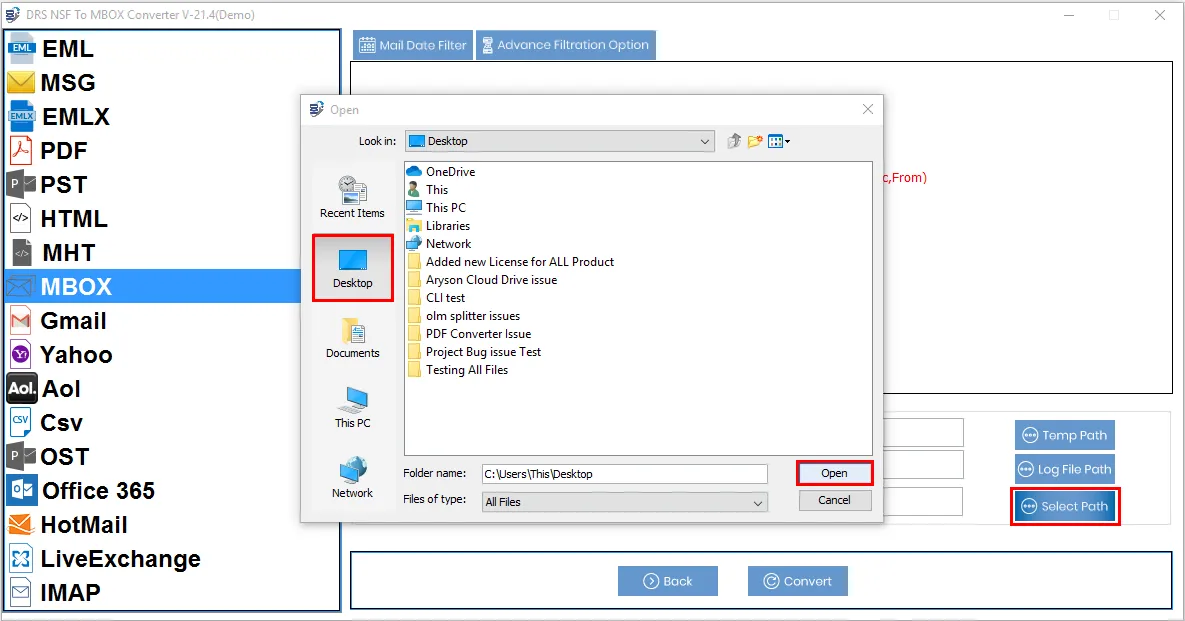Open Recent Items in dialog sidebar

[352, 197]
